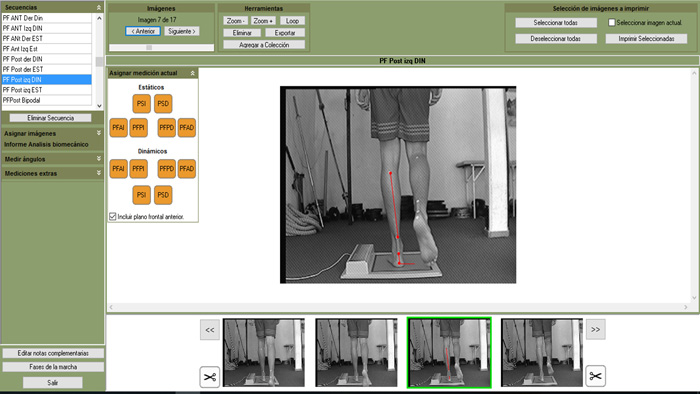Assign dynamic PFPD measurement under Dinámicos
This screenshot has width=700, height=394.
pos(167,169)
